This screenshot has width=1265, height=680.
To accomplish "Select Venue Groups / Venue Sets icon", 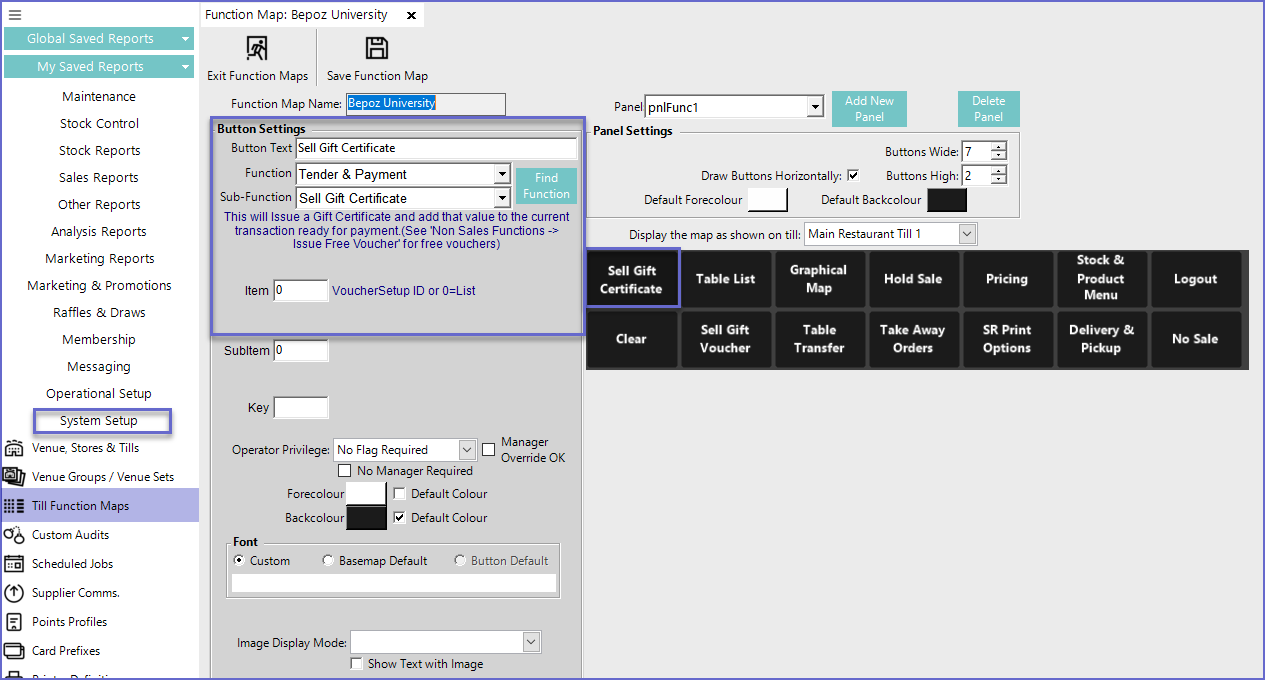I will (14, 477).
